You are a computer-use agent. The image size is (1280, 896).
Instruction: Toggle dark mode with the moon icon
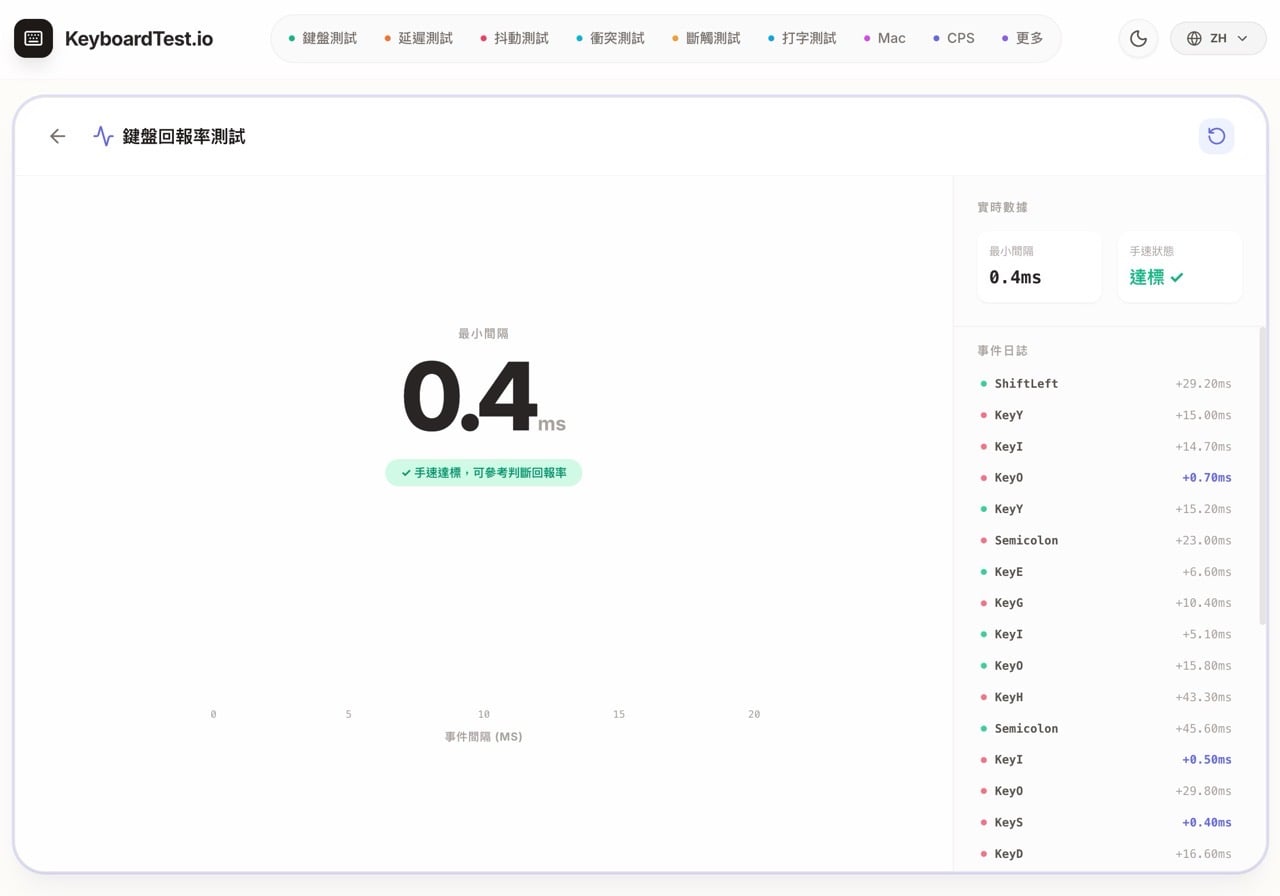click(x=1138, y=38)
